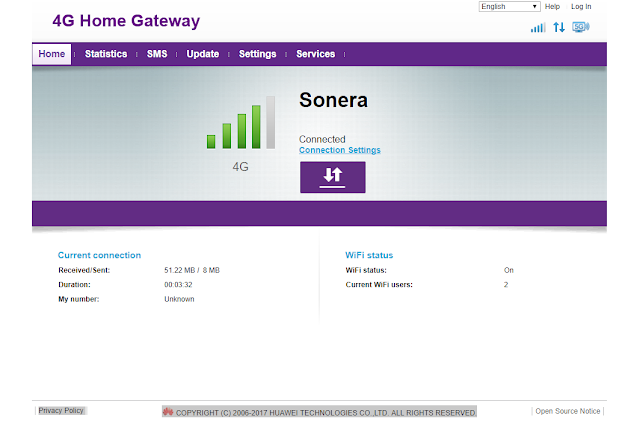Image resolution: width=640 pixels, height=445 pixels.
Task: Click the Duration label
Action: 74,285
